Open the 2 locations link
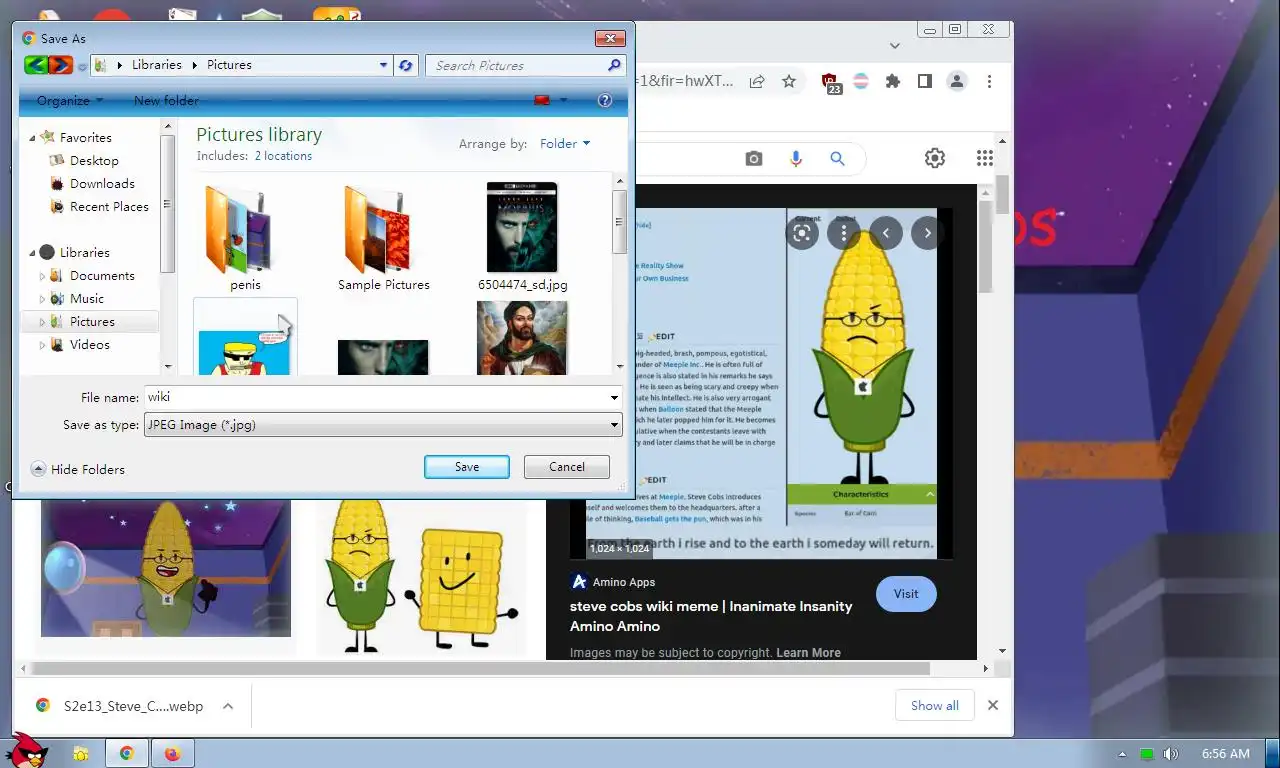Screen dimensions: 1280x768 [x=283, y=156]
